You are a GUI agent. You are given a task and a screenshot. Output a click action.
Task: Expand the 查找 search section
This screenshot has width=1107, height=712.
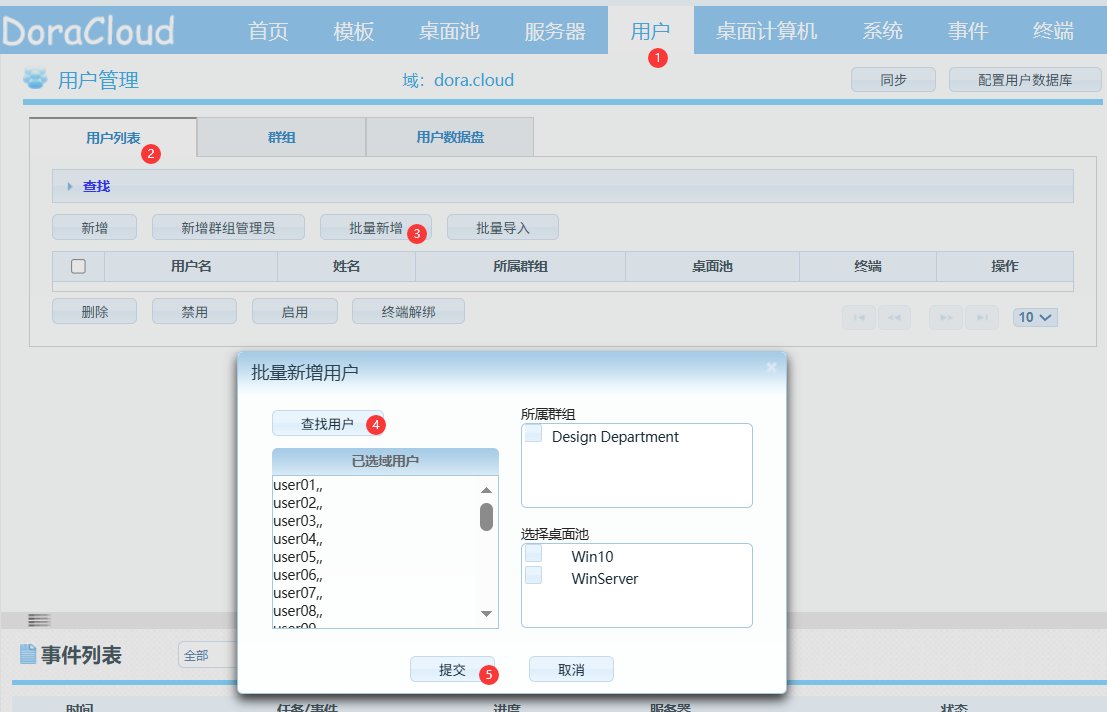tap(96, 186)
